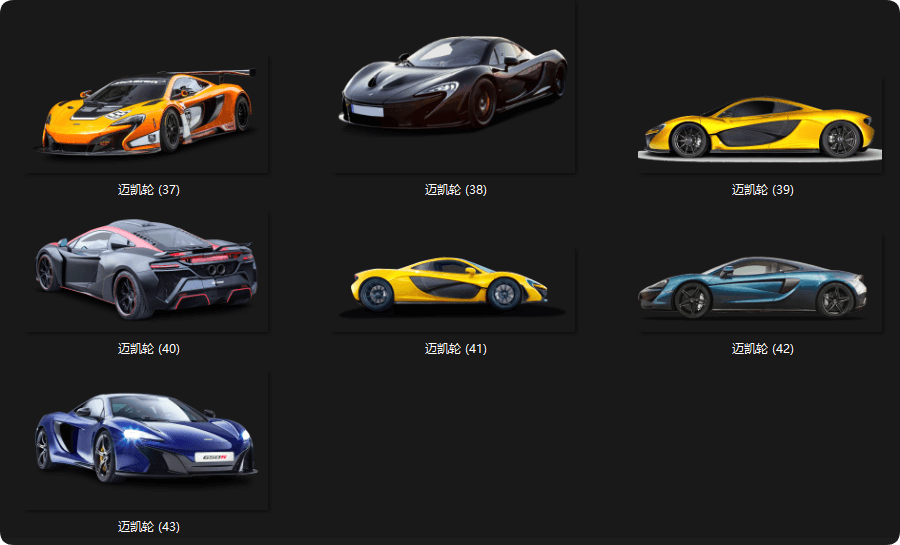
Task: Pick the image above the 迈凯轮 (37) label
Action: tap(148, 112)
